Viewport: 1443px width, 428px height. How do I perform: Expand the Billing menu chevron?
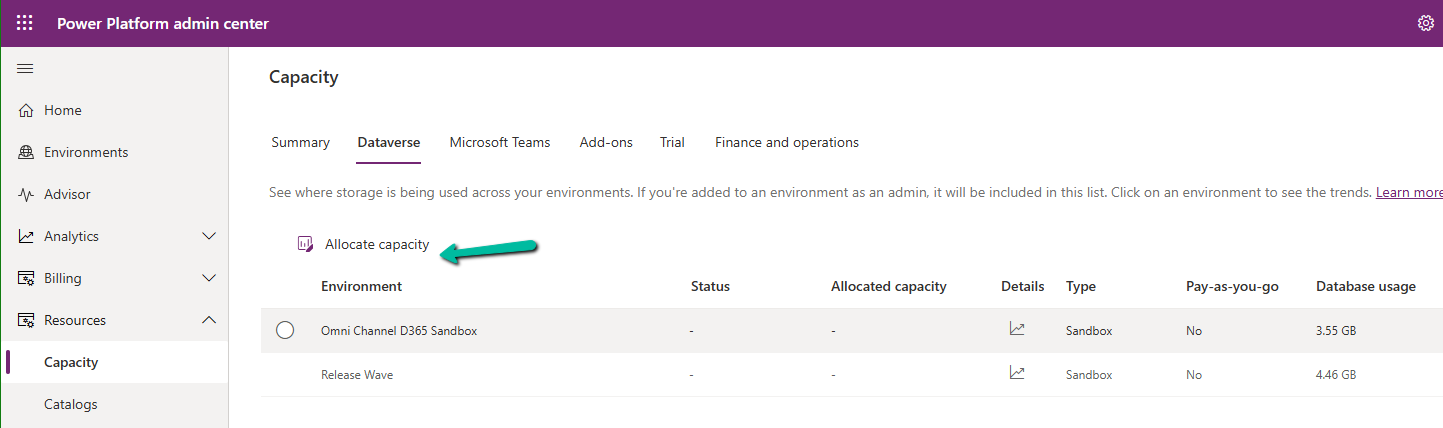[209, 278]
